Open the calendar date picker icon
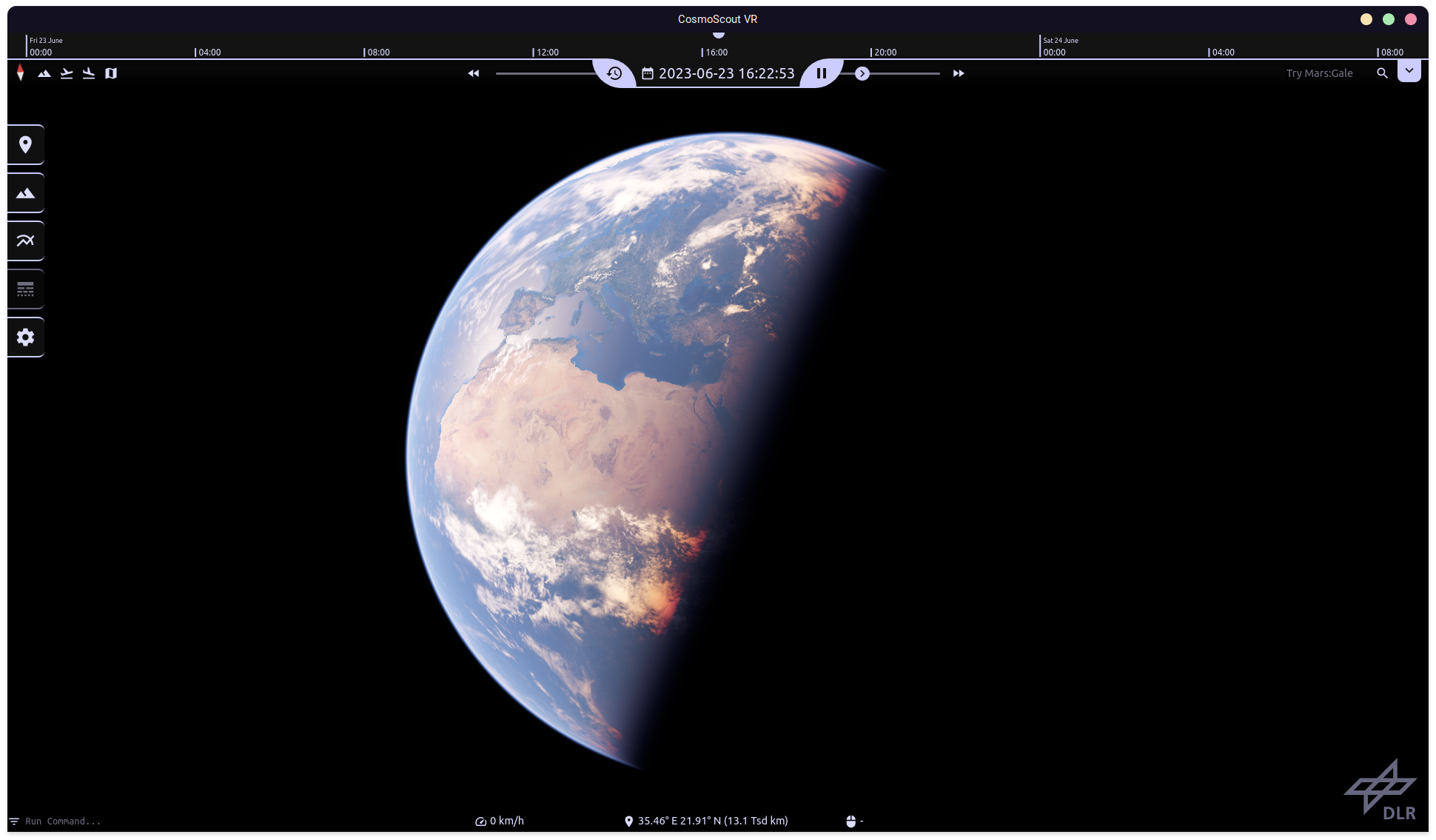This screenshot has width=1436, height=840. pyautogui.click(x=648, y=73)
